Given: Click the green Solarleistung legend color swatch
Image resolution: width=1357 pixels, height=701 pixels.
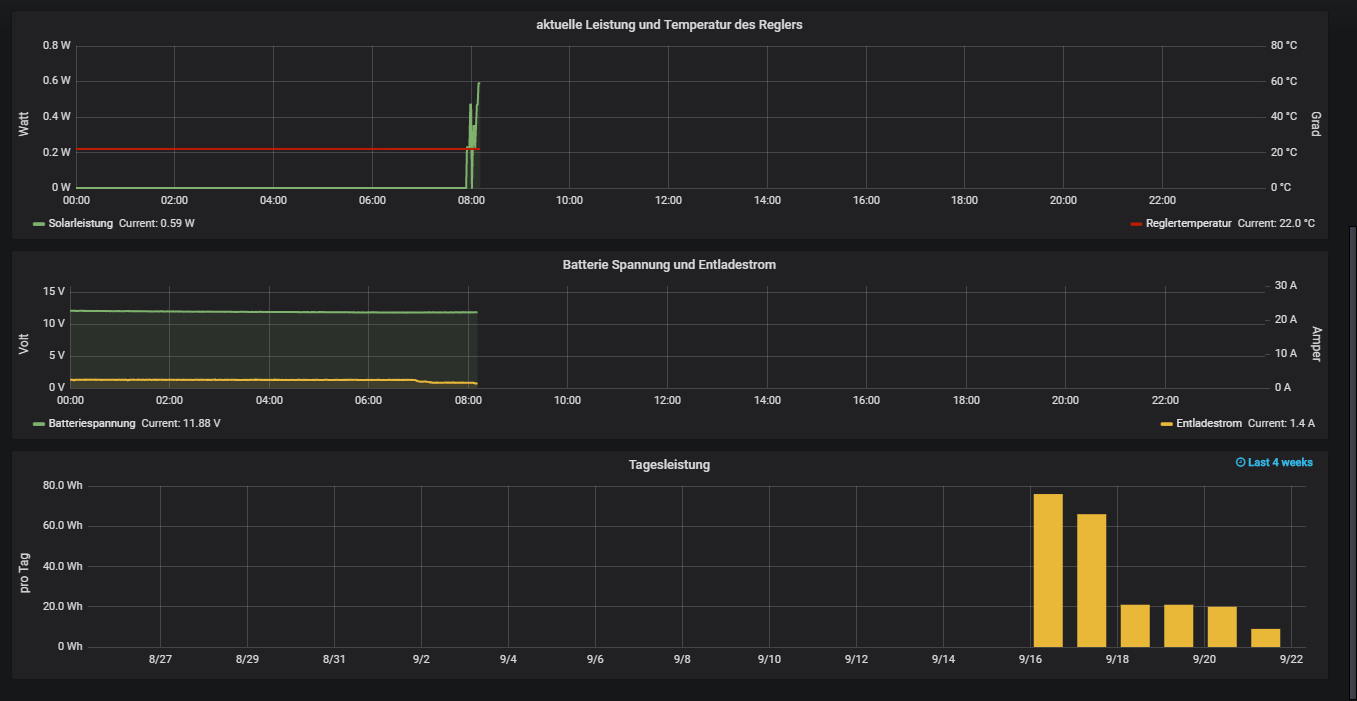Looking at the screenshot, I should tap(39, 224).
